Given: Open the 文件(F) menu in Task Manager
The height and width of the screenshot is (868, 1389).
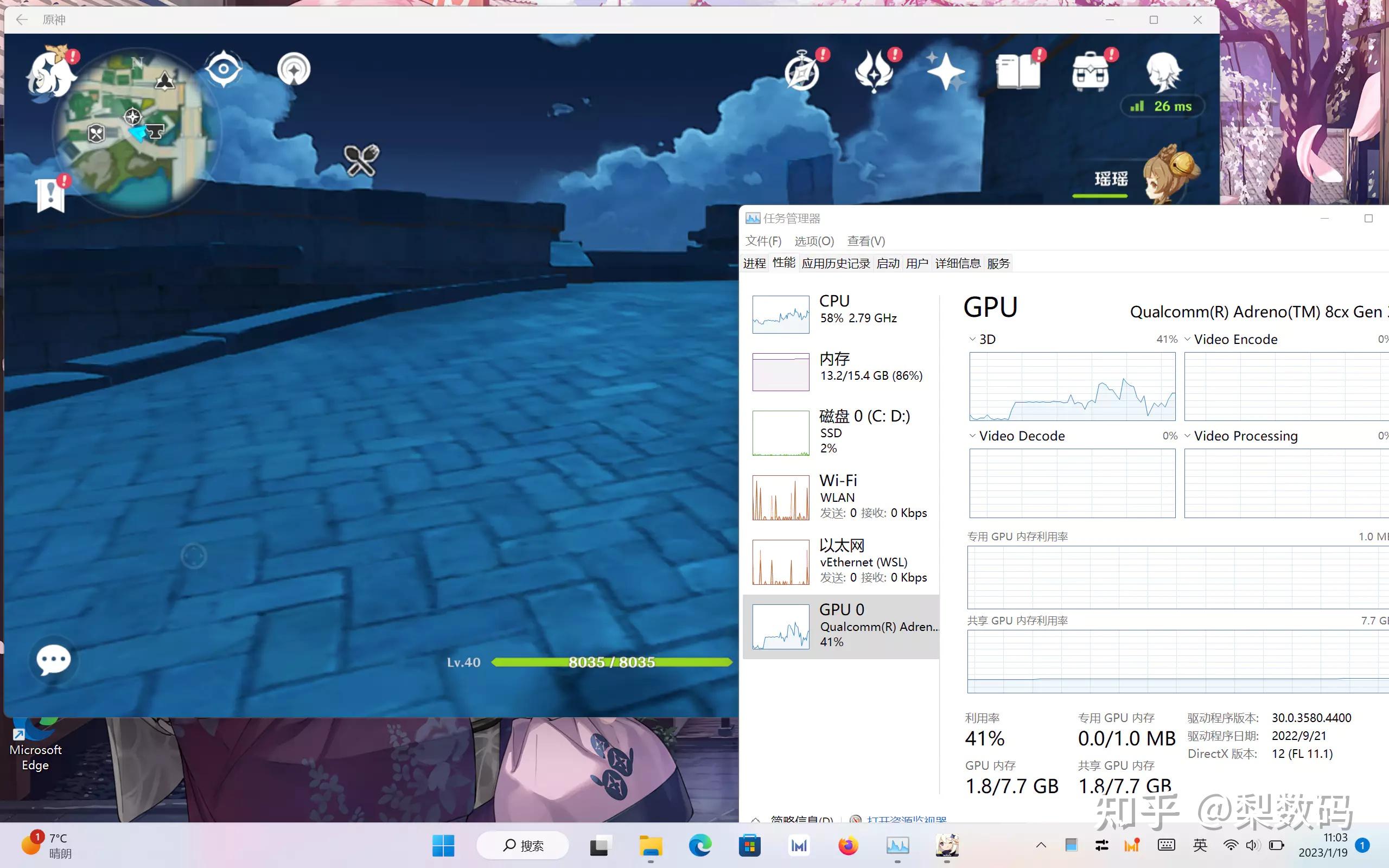Looking at the screenshot, I should [x=763, y=241].
